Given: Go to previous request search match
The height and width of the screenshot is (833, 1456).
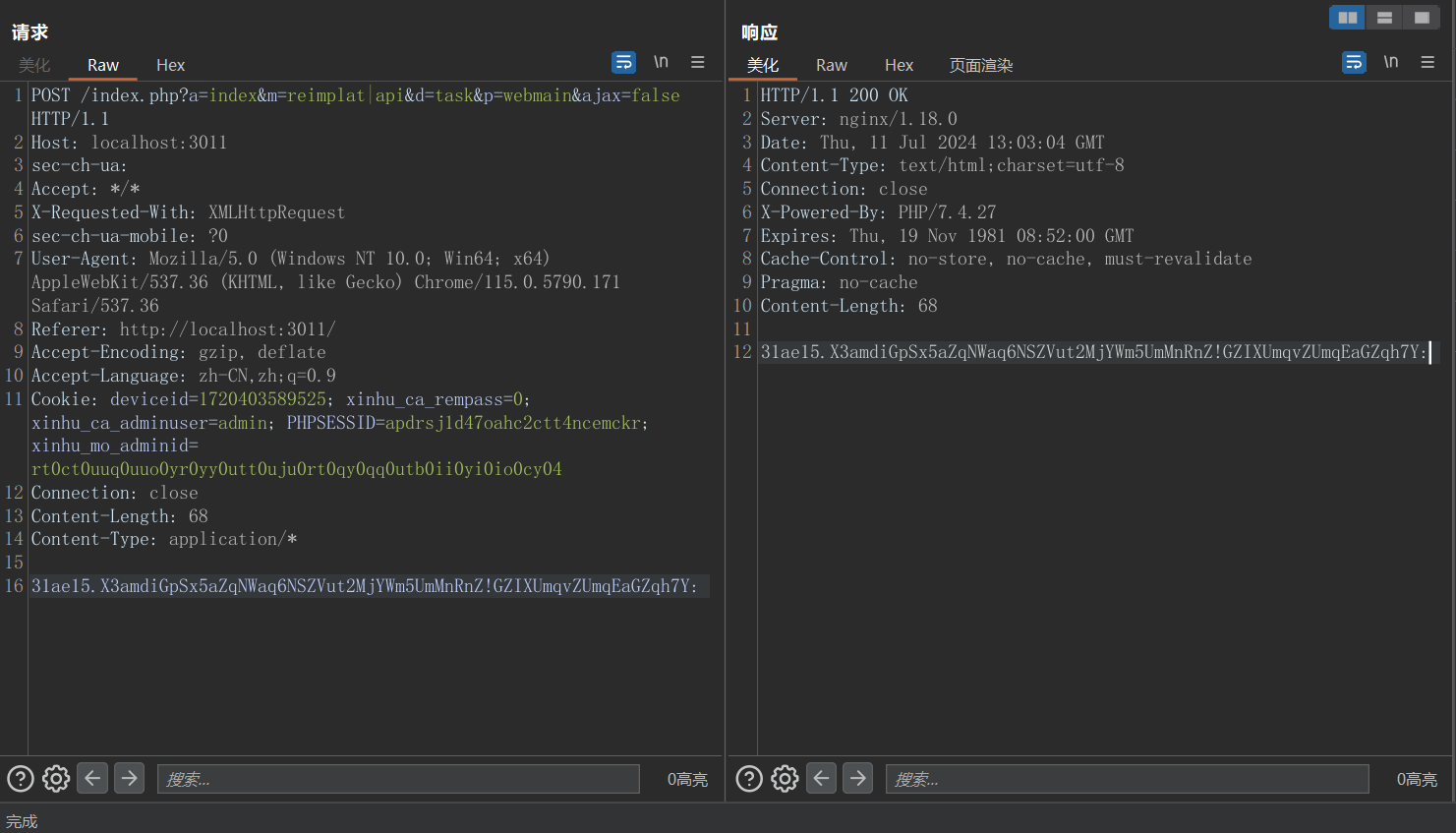Looking at the screenshot, I should (92, 778).
